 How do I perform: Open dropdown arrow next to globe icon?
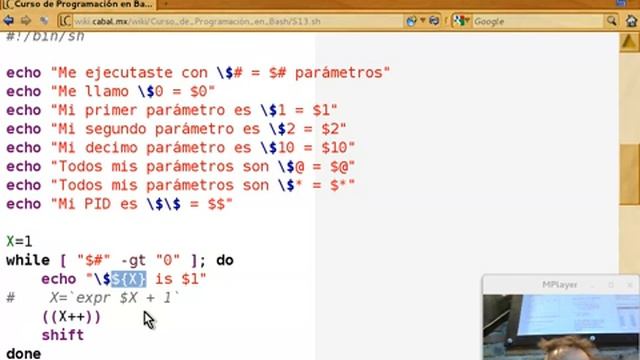(x=422, y=20)
